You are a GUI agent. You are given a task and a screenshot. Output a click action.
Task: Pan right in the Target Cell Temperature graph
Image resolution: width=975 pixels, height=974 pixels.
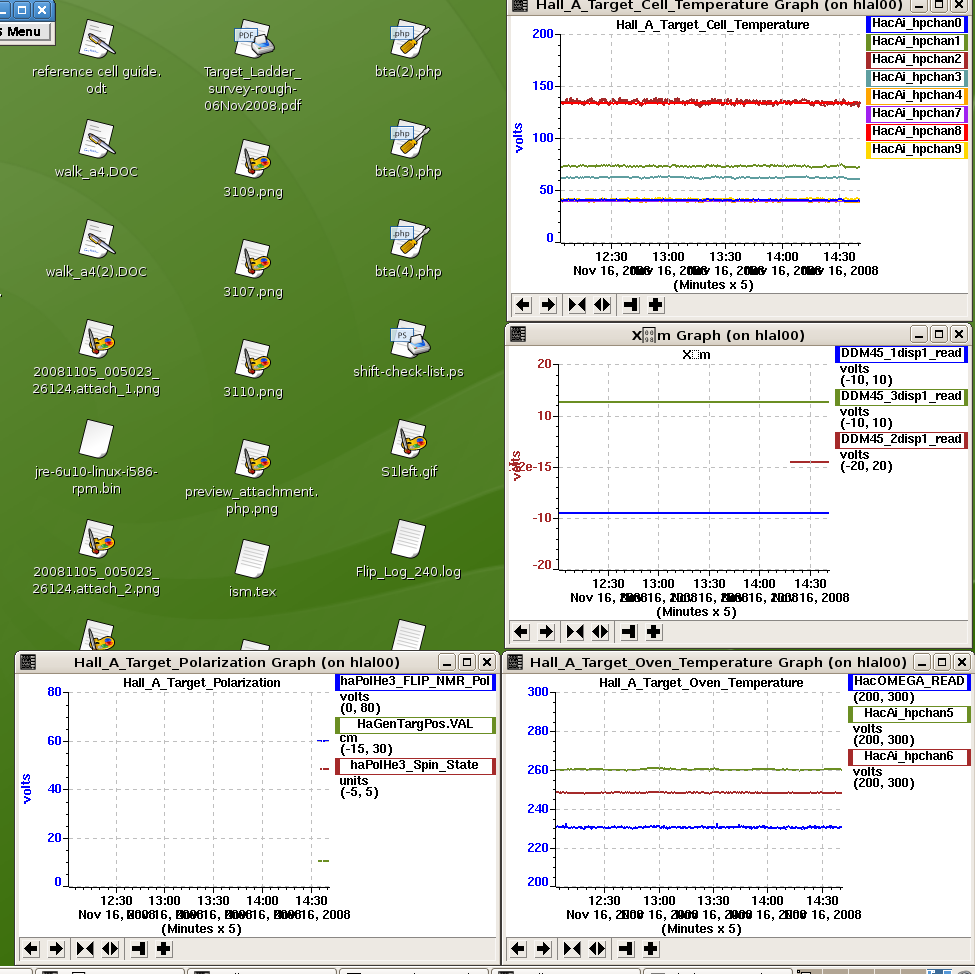548,305
